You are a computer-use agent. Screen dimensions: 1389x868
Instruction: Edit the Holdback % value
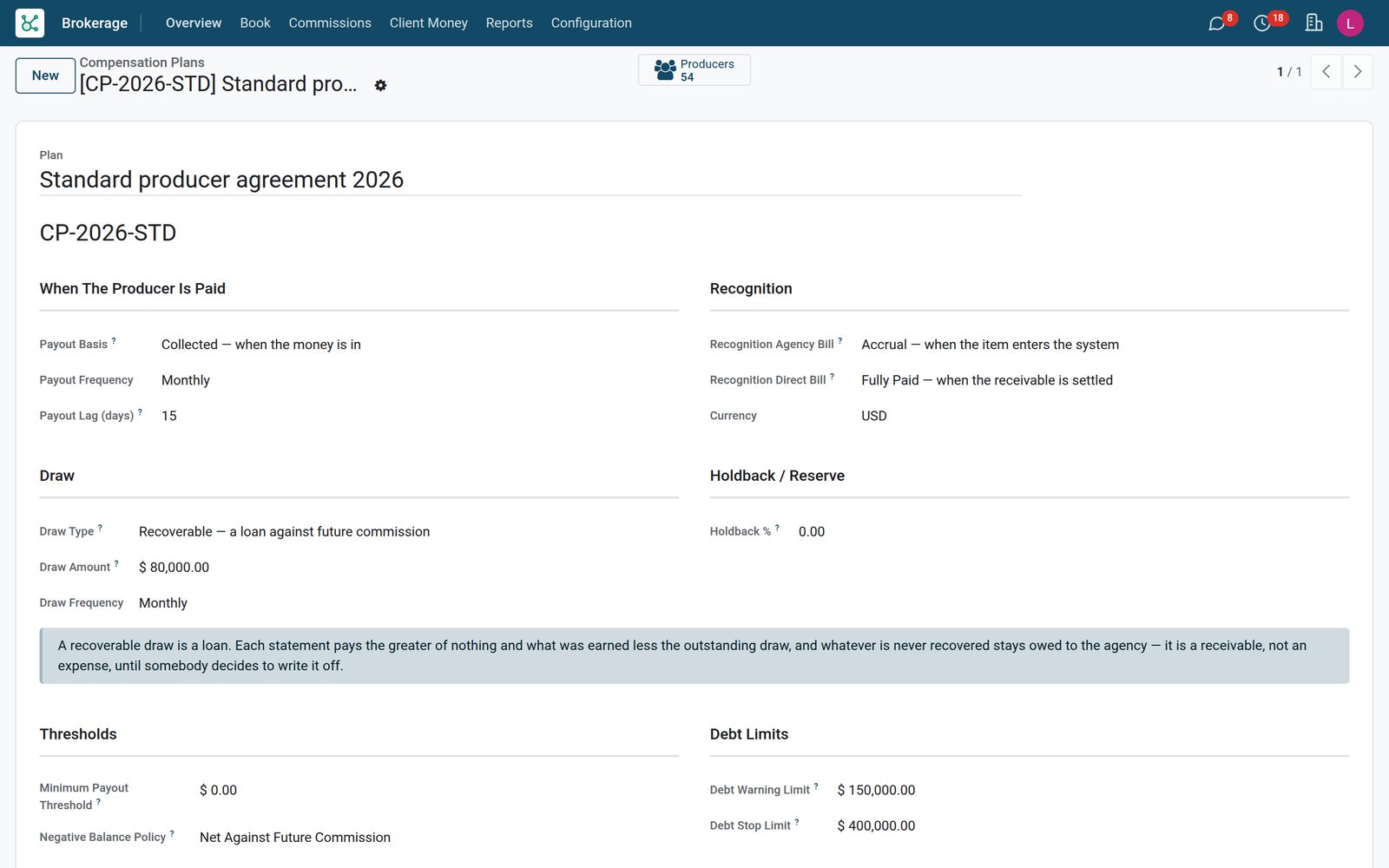pyautogui.click(x=1074, y=531)
